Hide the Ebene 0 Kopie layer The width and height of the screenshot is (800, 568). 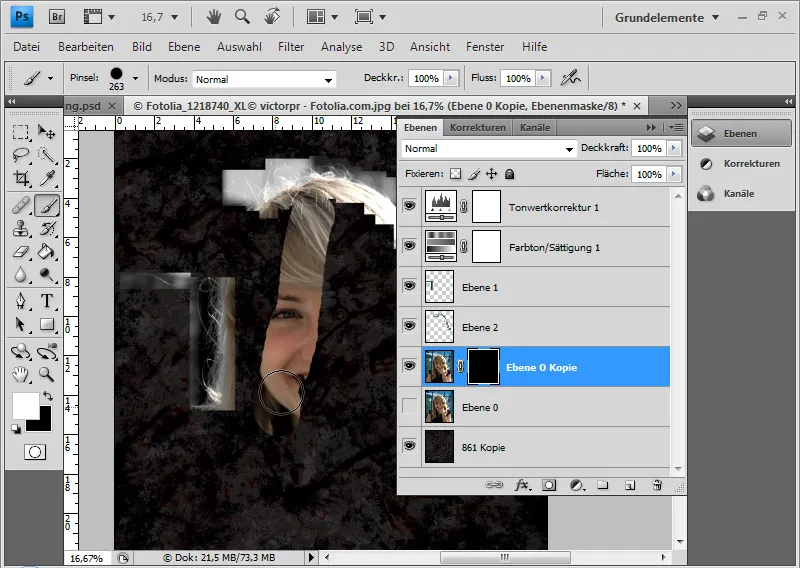pyautogui.click(x=409, y=366)
